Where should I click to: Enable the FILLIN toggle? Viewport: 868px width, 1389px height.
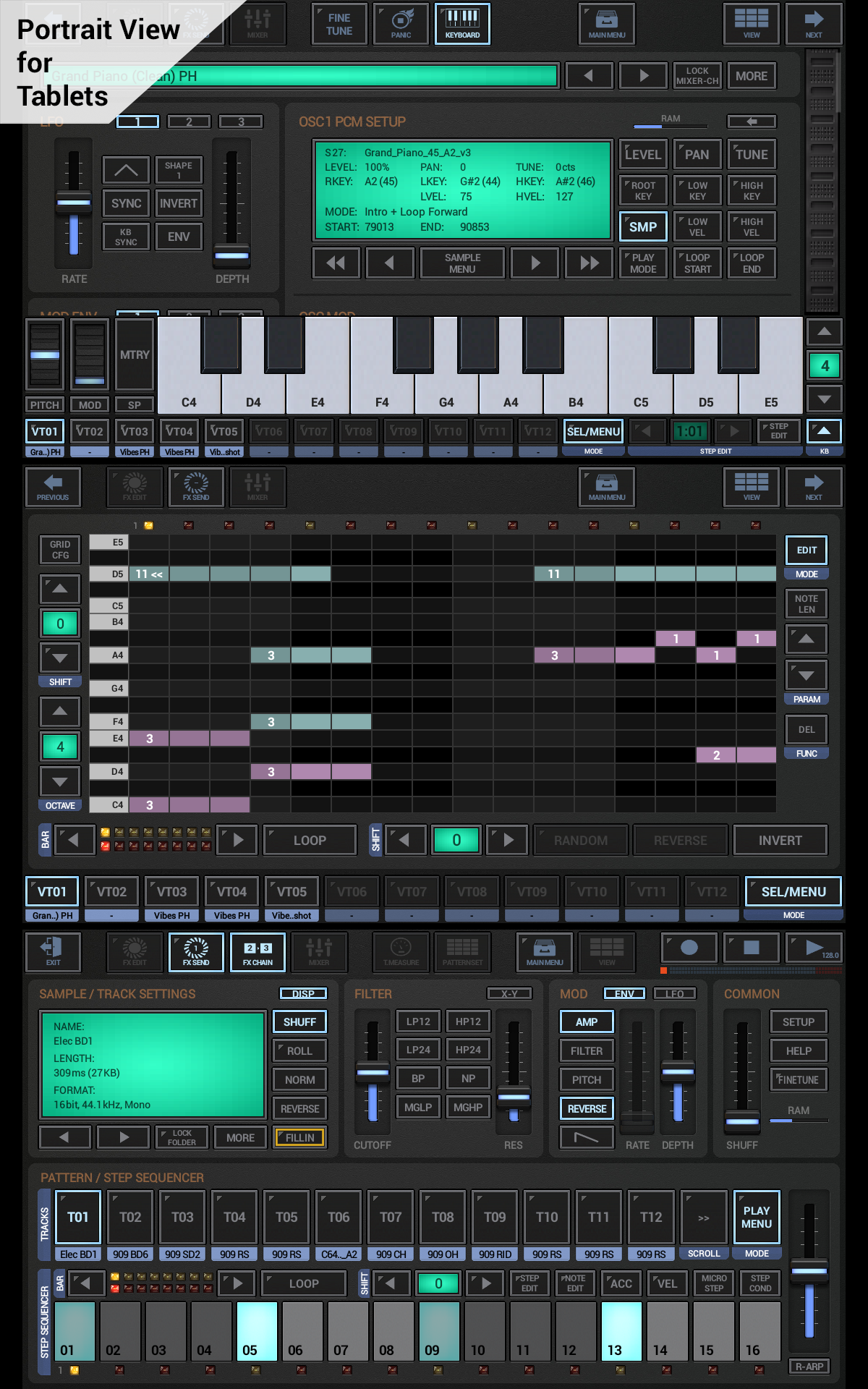coord(299,1137)
